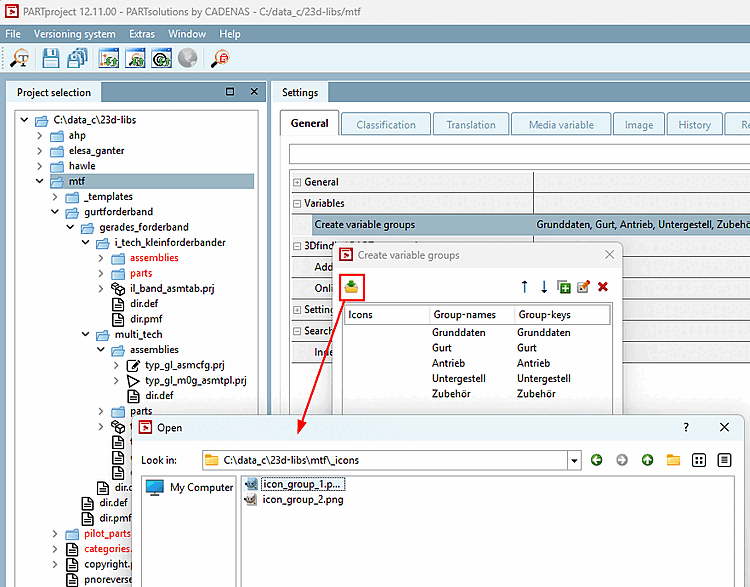Collapse the multi_tech folder

click(86, 334)
